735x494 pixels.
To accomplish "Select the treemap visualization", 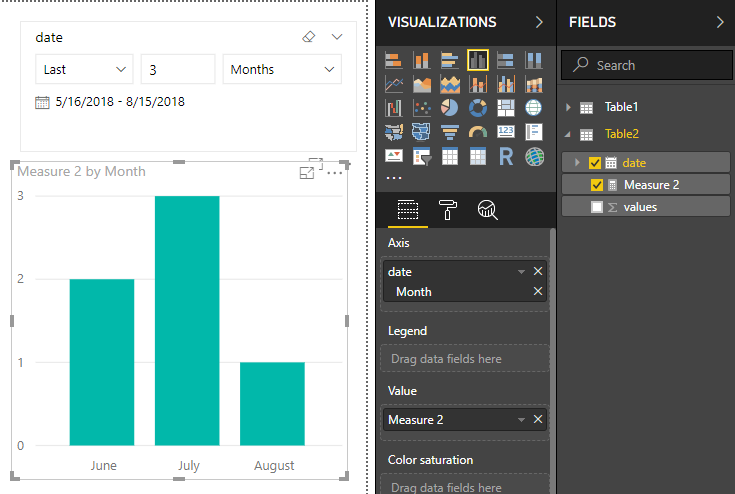I will tap(506, 108).
